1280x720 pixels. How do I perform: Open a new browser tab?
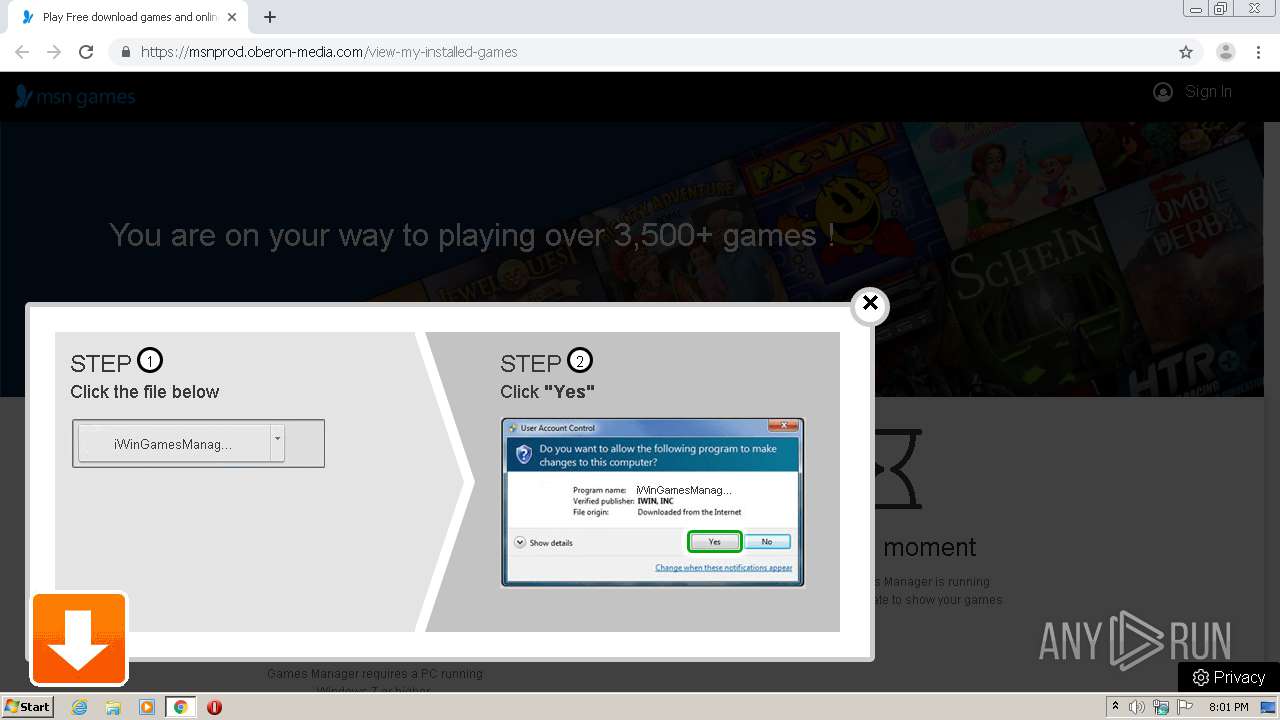click(270, 17)
